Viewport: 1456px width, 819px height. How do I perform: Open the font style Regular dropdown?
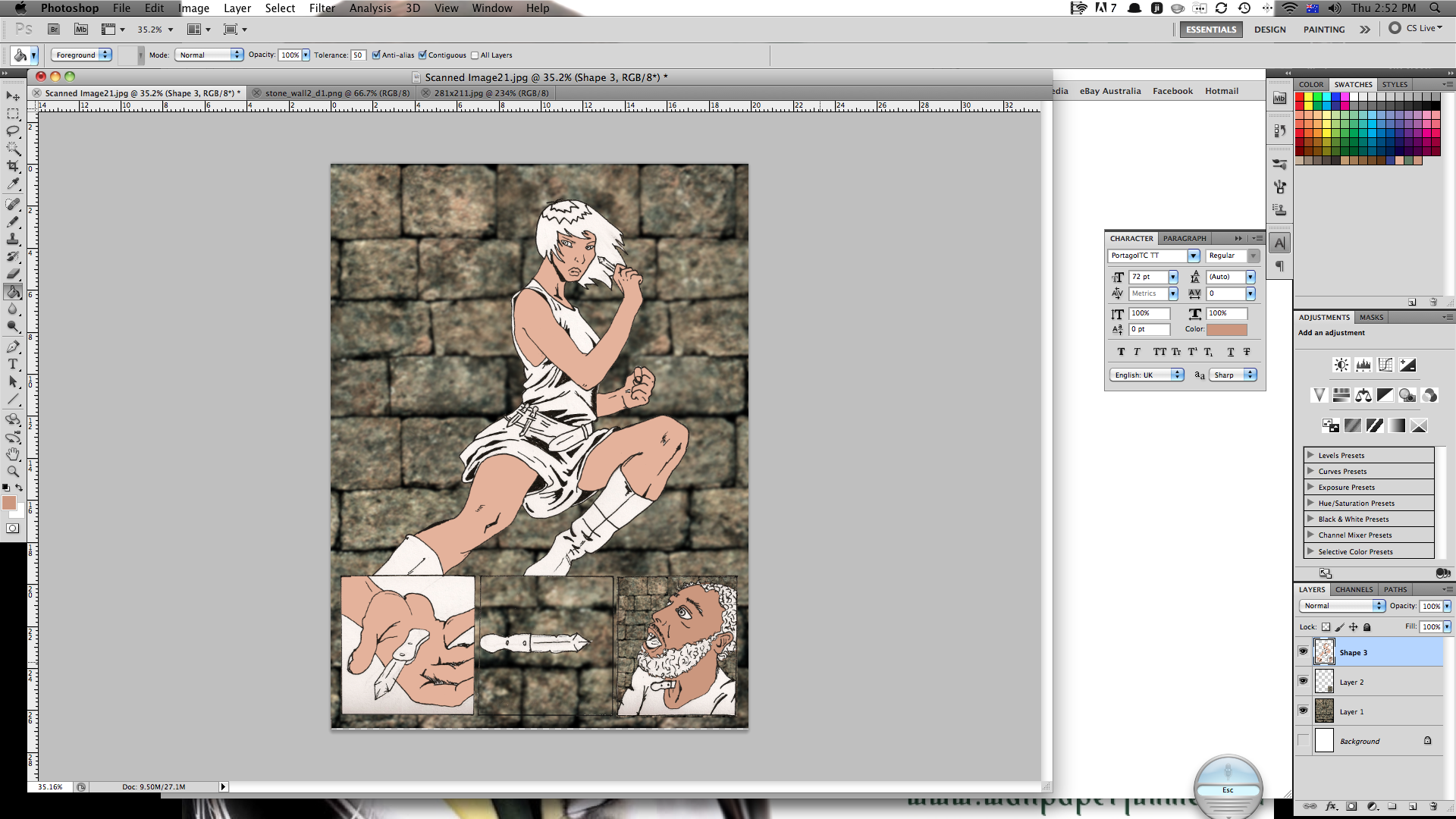(x=1232, y=256)
